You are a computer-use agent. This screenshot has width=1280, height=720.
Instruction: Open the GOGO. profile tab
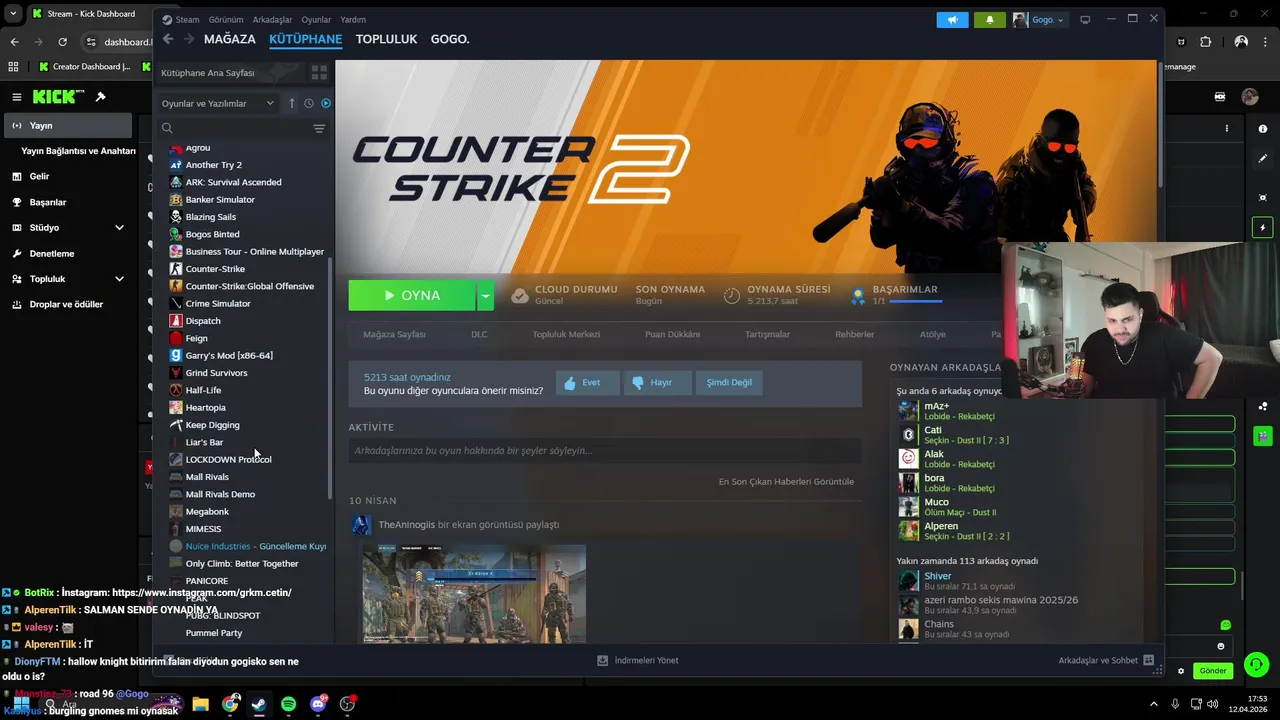450,39
